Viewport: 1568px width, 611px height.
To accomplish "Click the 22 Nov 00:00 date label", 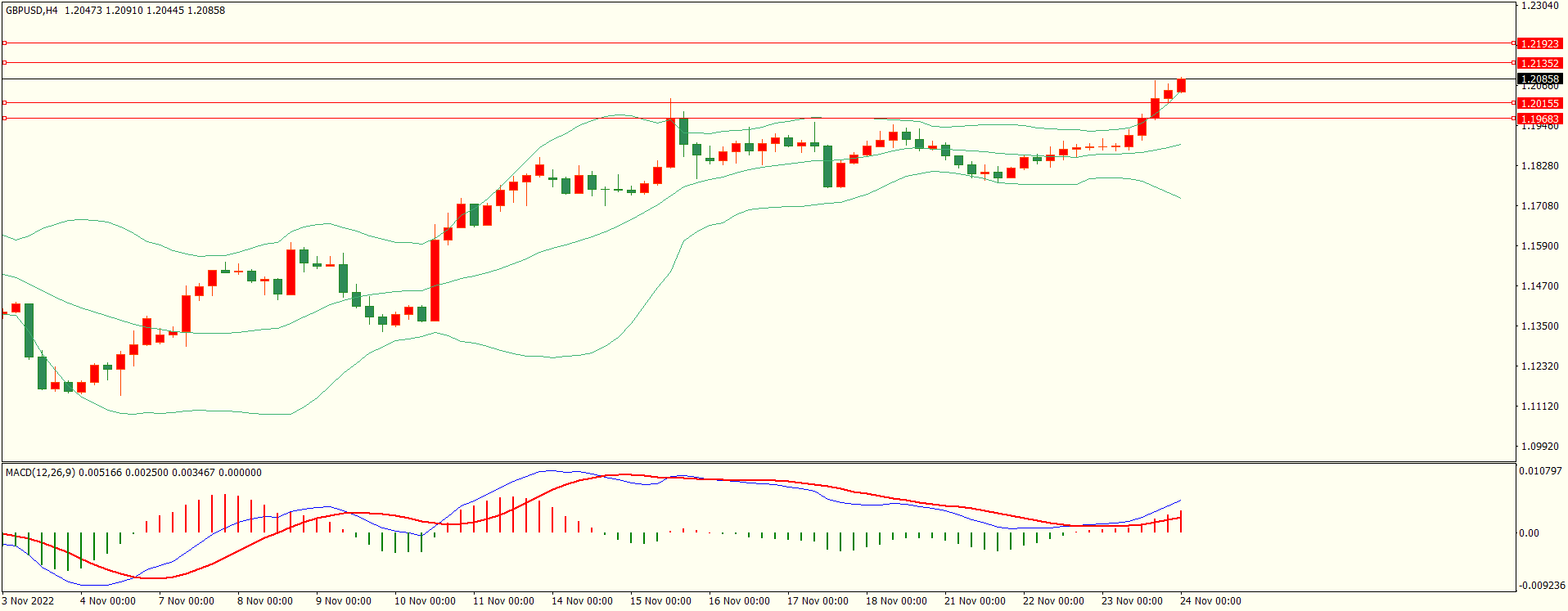I will point(1053,601).
